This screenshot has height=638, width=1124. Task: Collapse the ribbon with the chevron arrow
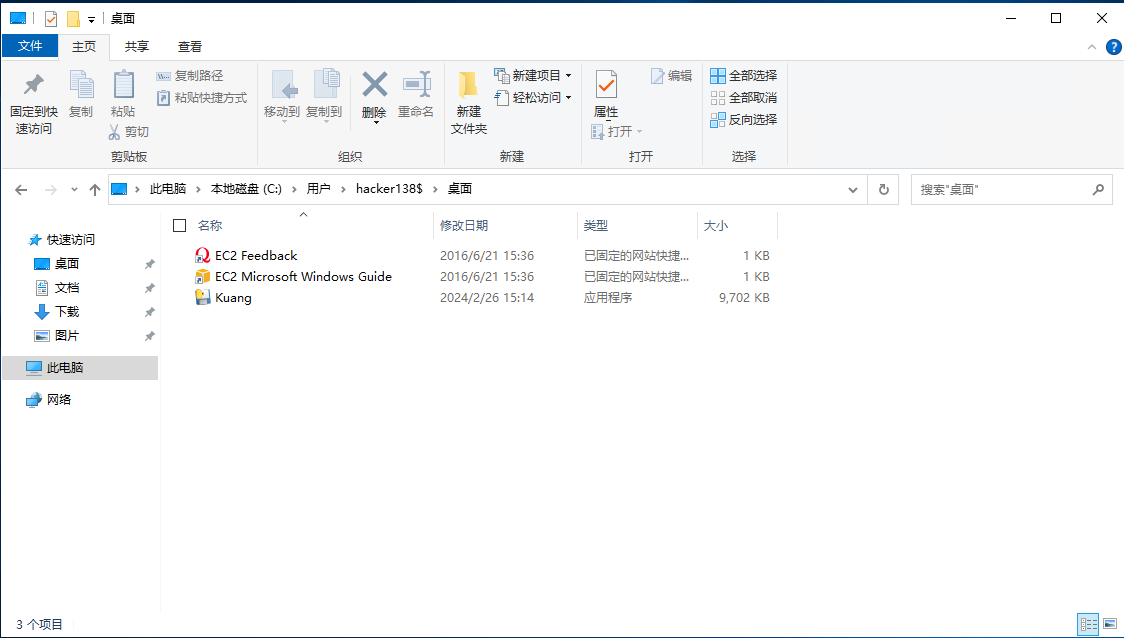[1092, 47]
